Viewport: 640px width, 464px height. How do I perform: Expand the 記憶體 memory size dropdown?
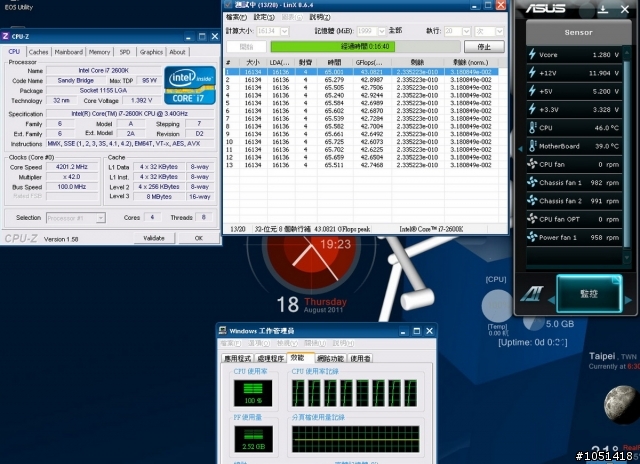[382, 31]
